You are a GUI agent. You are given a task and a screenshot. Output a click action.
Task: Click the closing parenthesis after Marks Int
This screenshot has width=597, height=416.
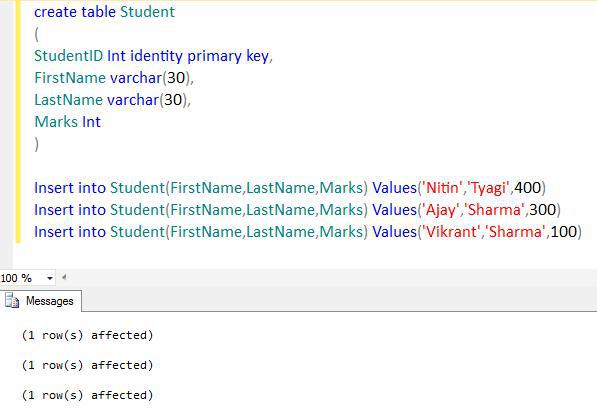coord(37,144)
